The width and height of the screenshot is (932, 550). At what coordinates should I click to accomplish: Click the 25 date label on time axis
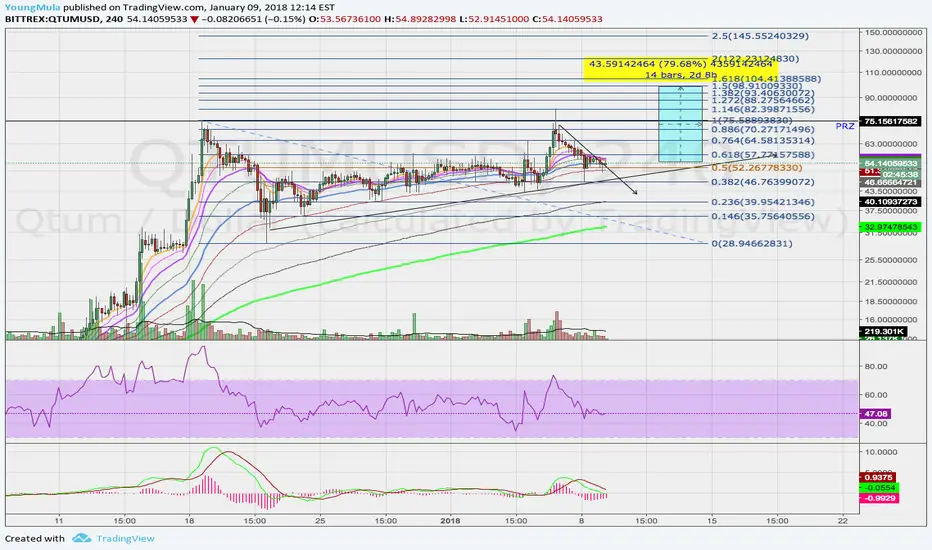(320, 521)
